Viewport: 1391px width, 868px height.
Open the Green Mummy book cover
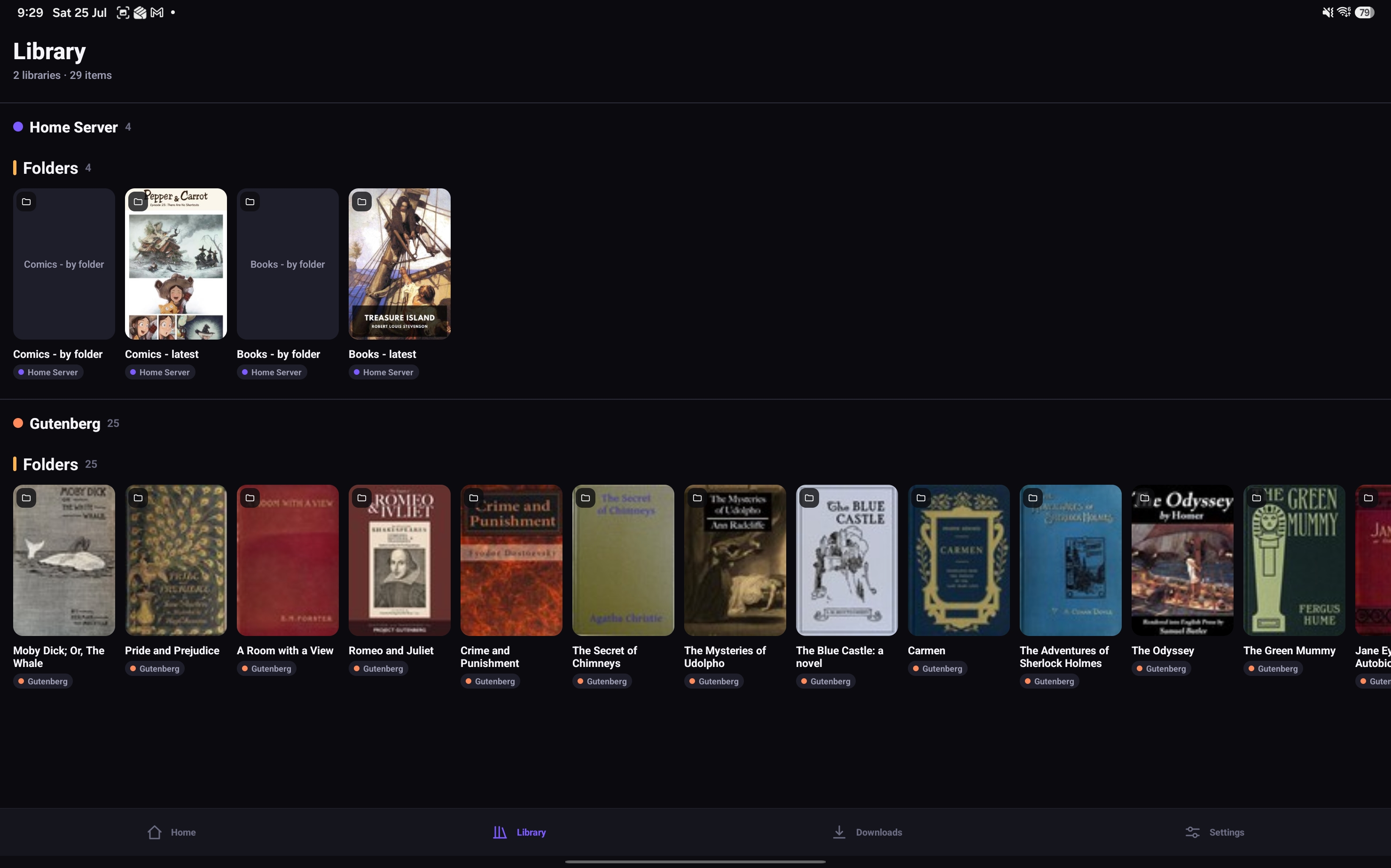1294,560
